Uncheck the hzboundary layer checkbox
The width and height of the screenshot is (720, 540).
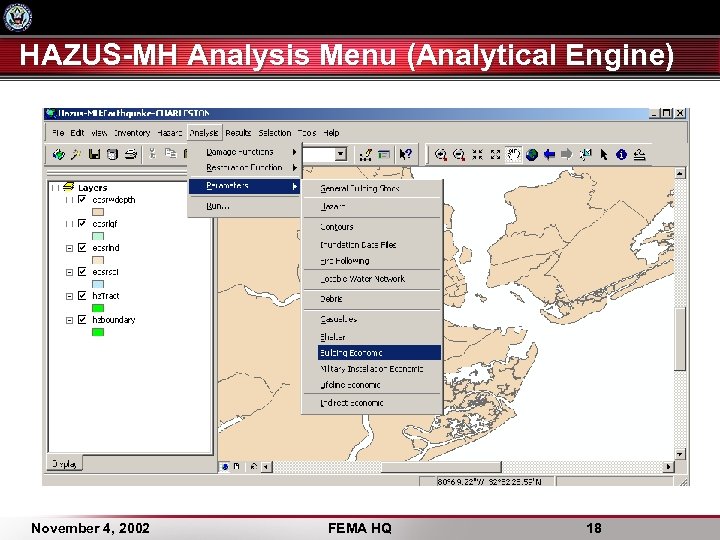point(82,319)
